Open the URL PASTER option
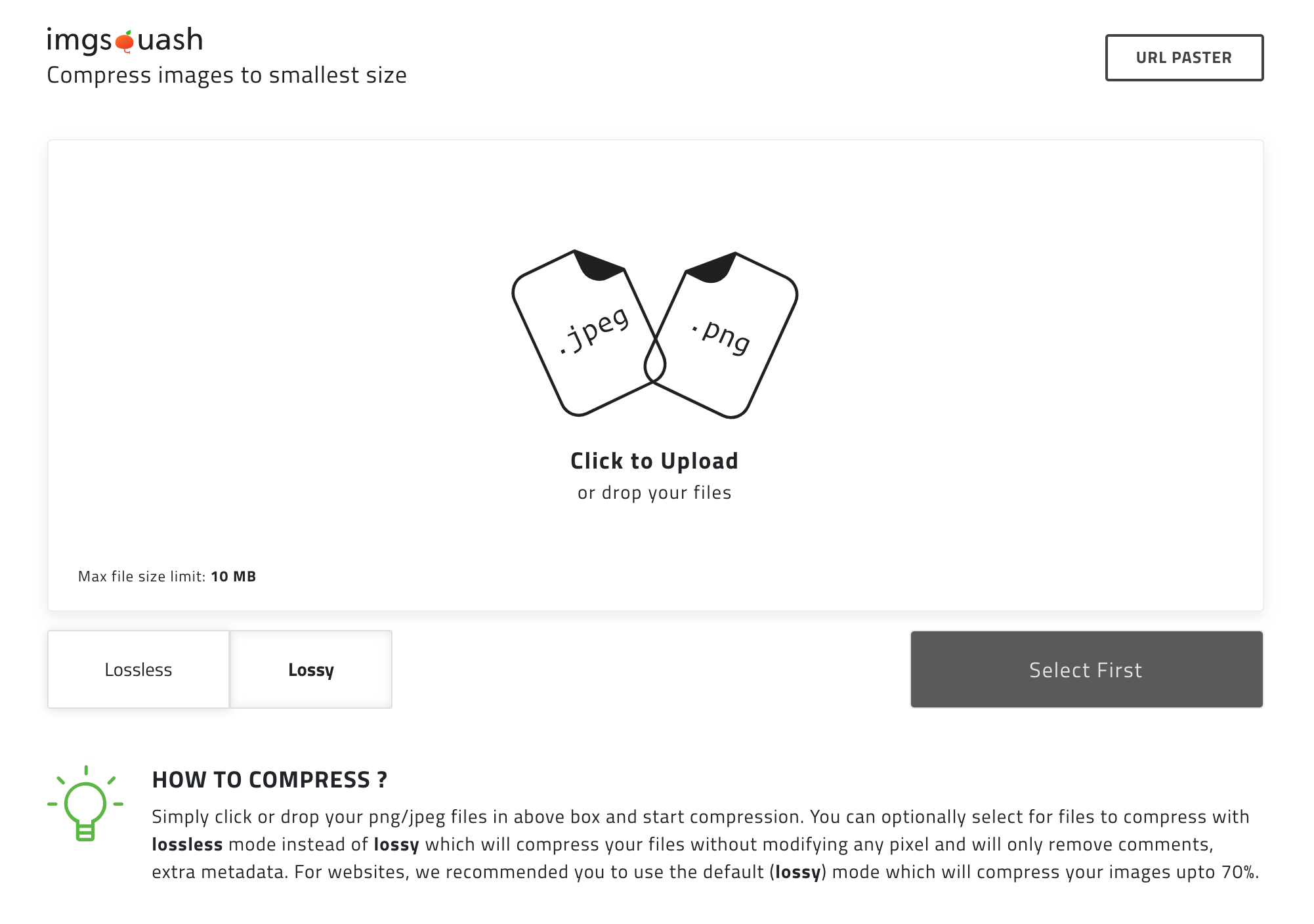Screen dimensions: 1314x924 pyautogui.click(x=1184, y=58)
